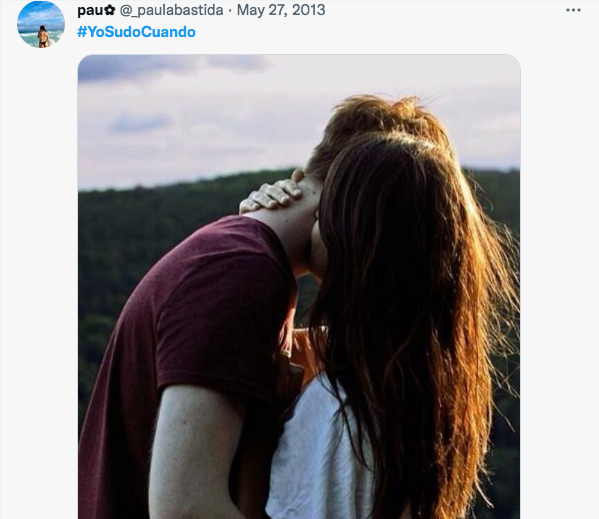Follow the blue hashtag YoSudoCuando
Viewport: 599px width, 519px height.
click(x=136, y=32)
